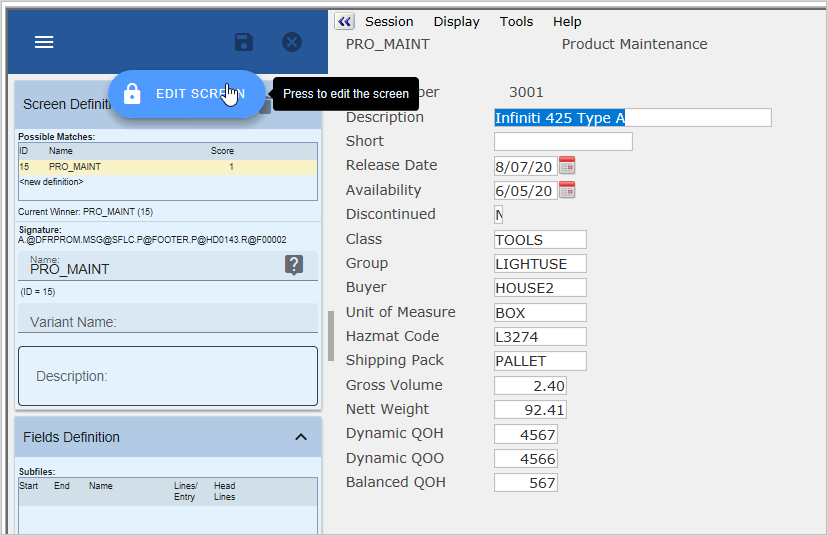Select the <new definition> entry

point(52,182)
